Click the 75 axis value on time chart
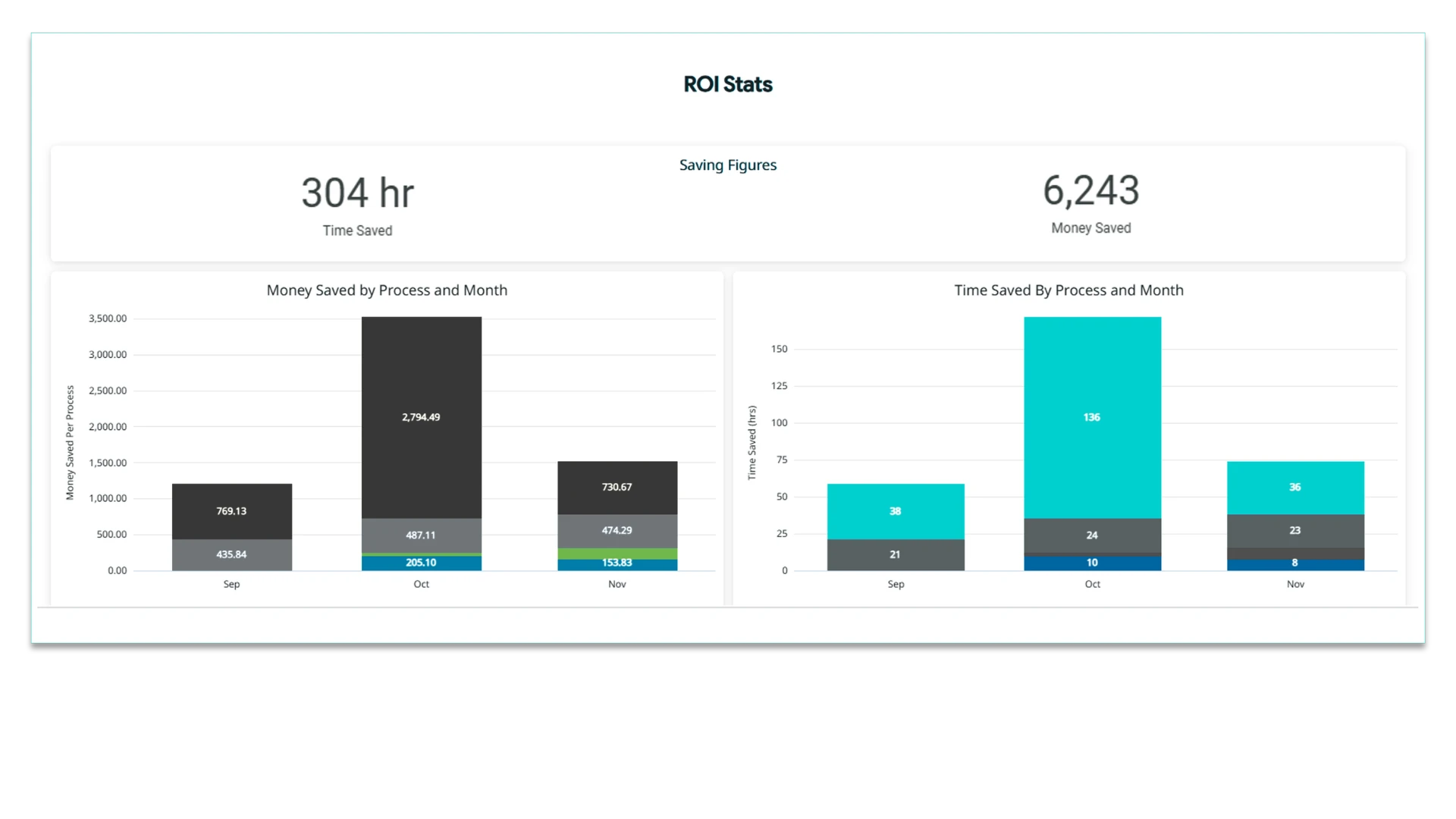The image size is (1456, 819). coord(782,460)
